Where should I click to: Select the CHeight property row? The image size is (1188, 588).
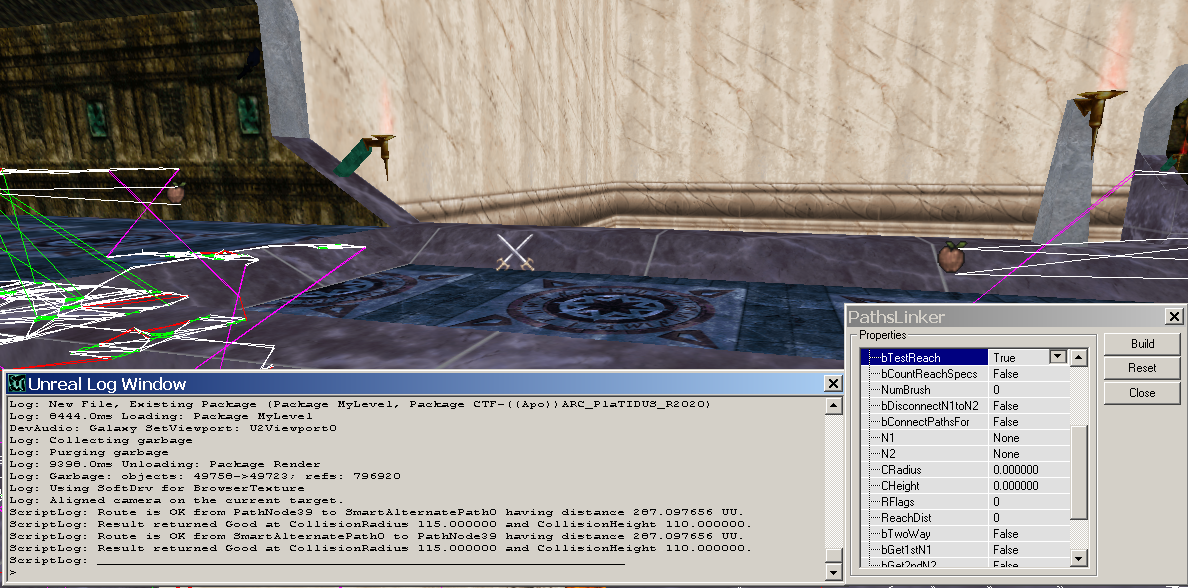click(964, 485)
